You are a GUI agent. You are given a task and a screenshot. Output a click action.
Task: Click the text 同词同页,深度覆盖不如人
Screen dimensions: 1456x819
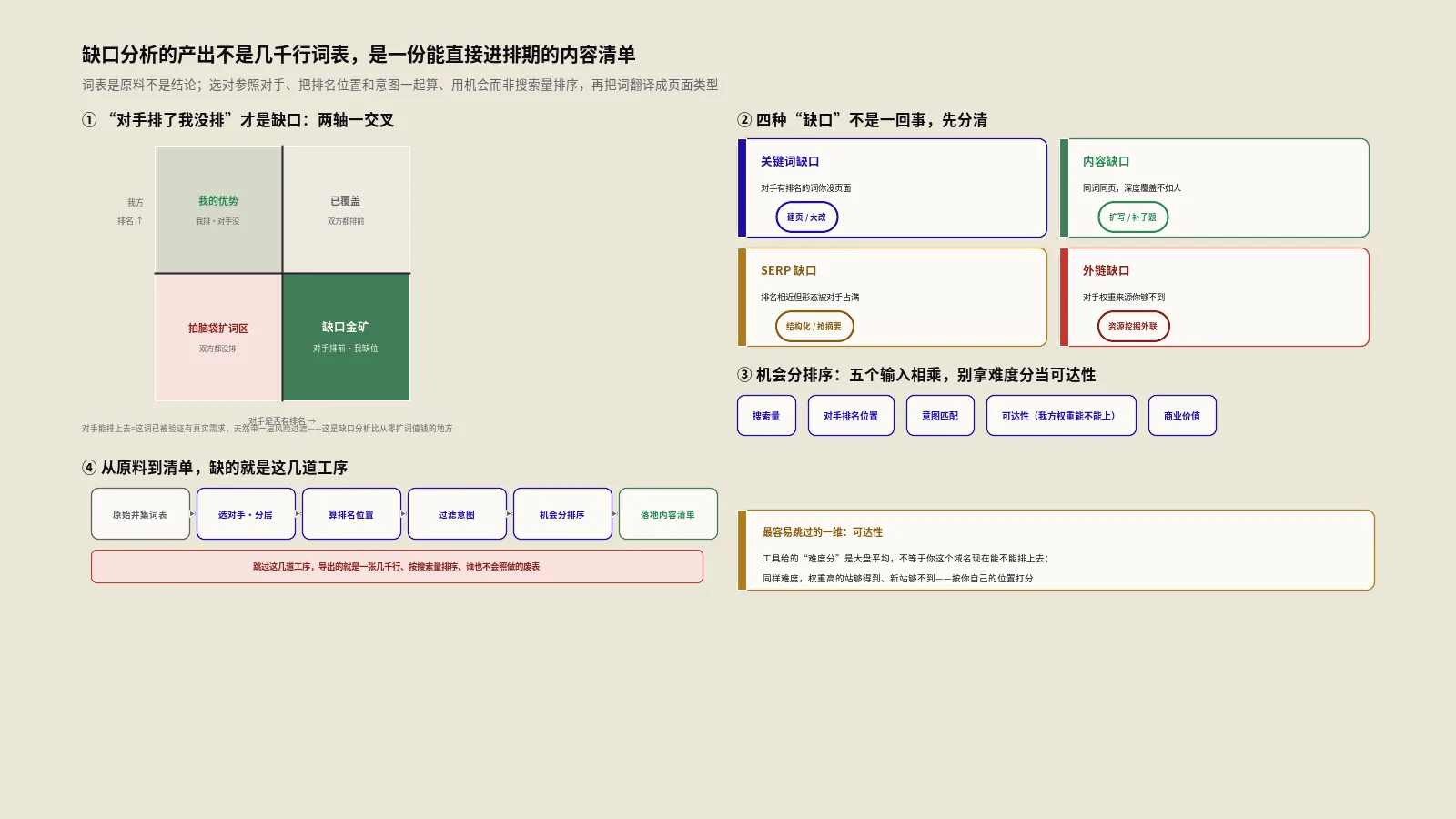click(1132, 188)
